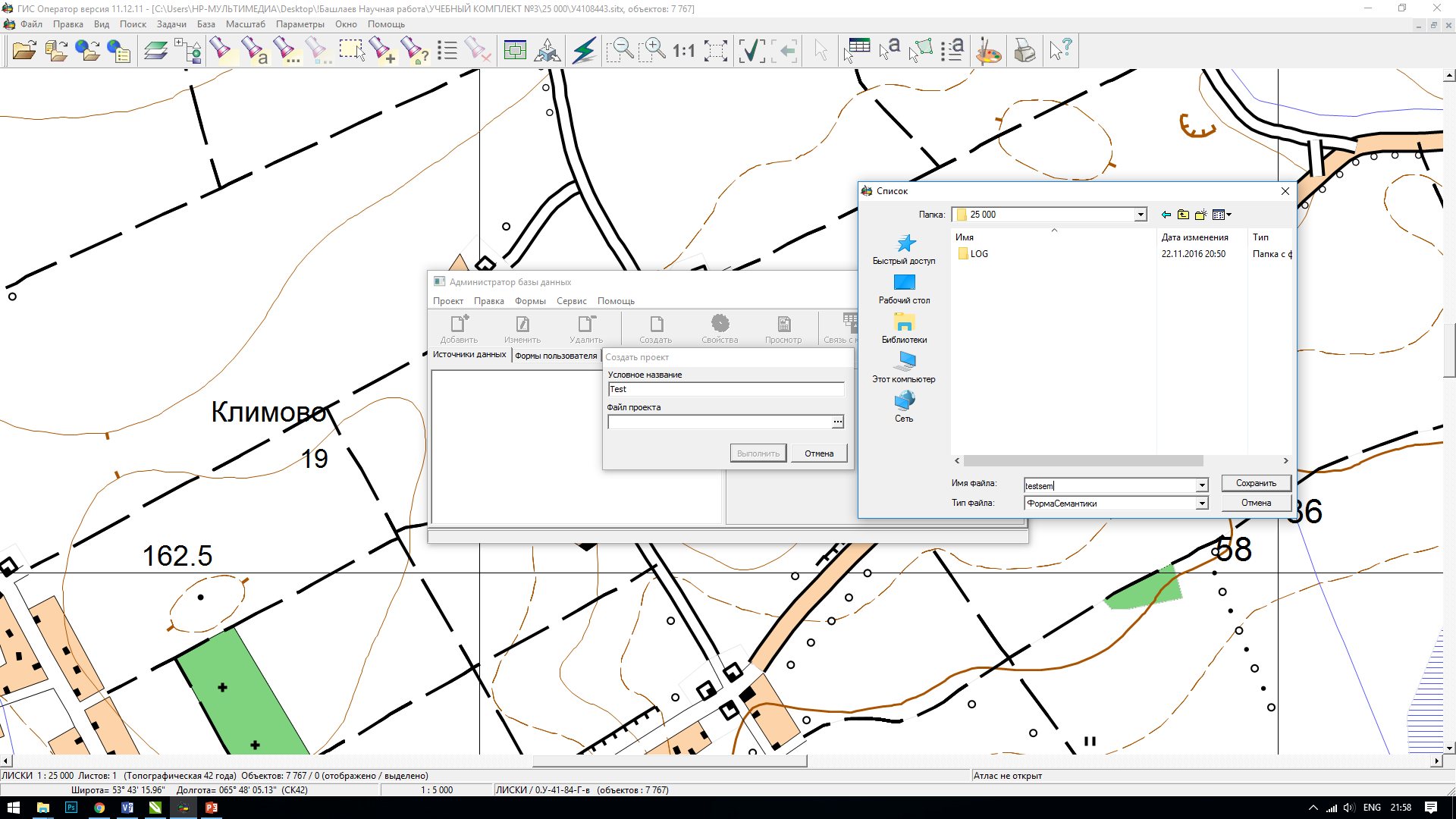Open the map layers stack icon
The height and width of the screenshot is (819, 1456).
point(156,51)
